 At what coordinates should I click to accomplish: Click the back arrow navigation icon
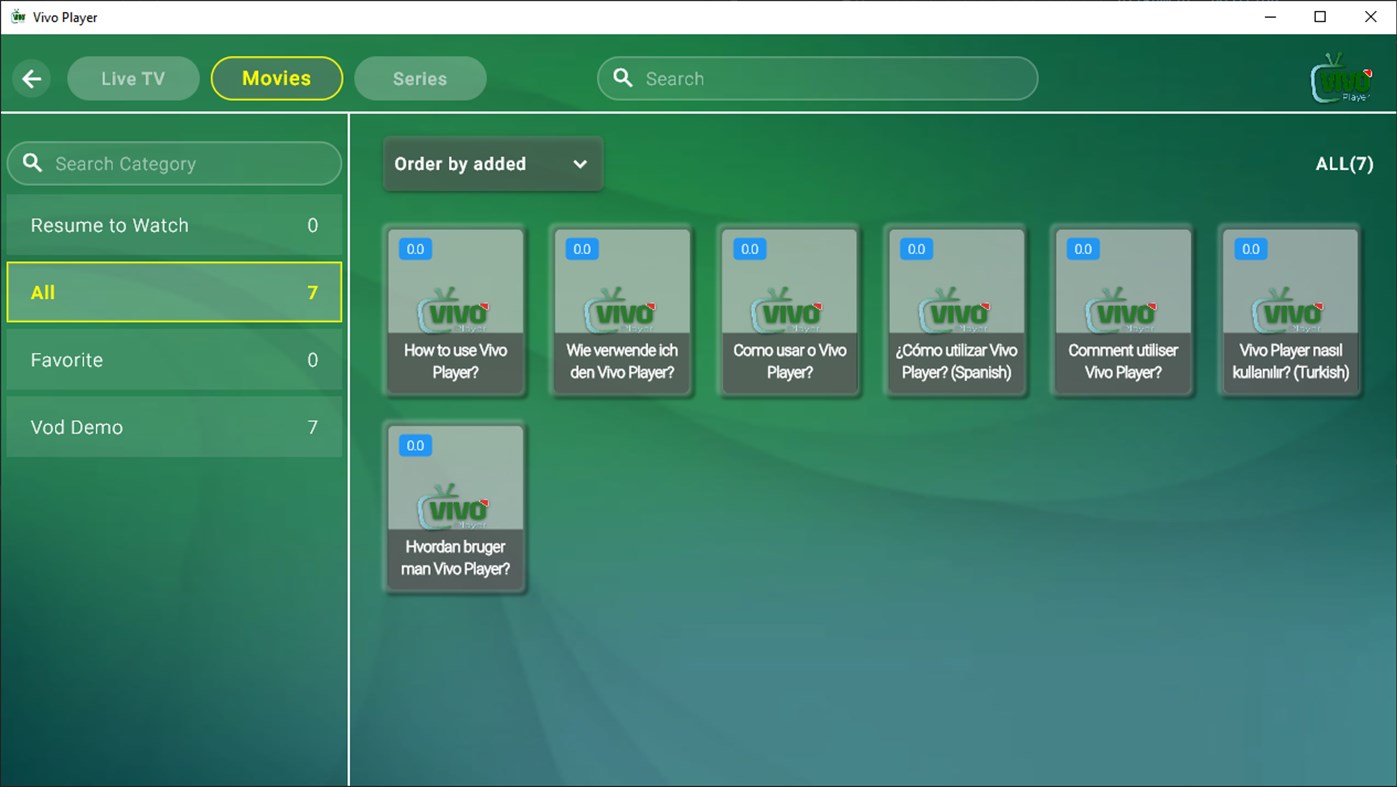click(x=31, y=78)
